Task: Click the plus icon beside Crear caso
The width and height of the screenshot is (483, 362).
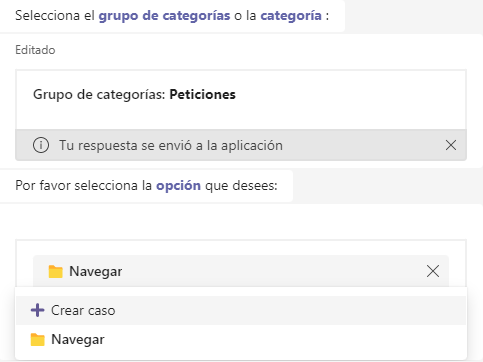Action: tap(37, 310)
